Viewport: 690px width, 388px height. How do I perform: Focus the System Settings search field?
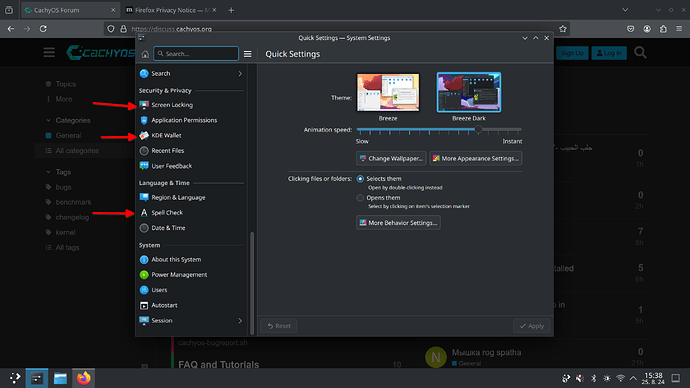196,54
